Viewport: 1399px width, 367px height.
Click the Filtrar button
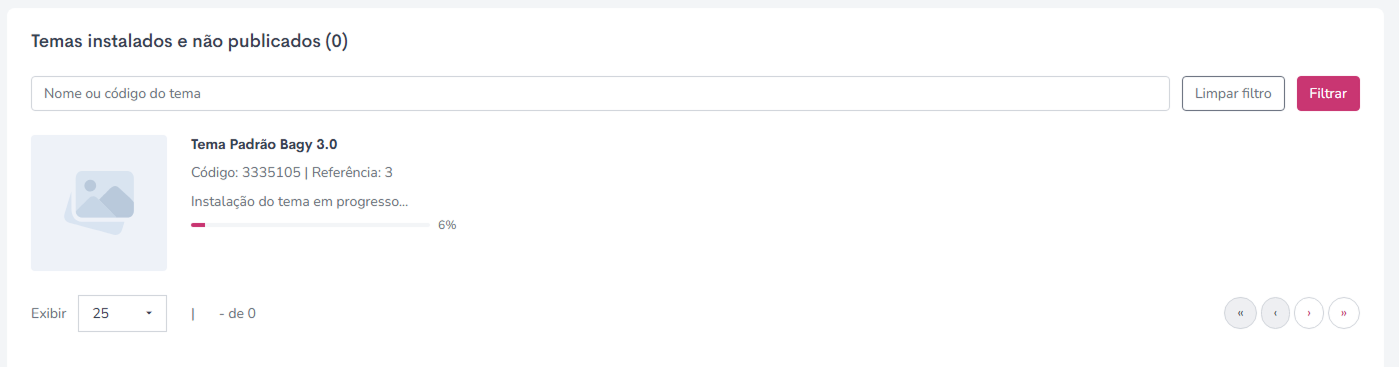(1328, 93)
